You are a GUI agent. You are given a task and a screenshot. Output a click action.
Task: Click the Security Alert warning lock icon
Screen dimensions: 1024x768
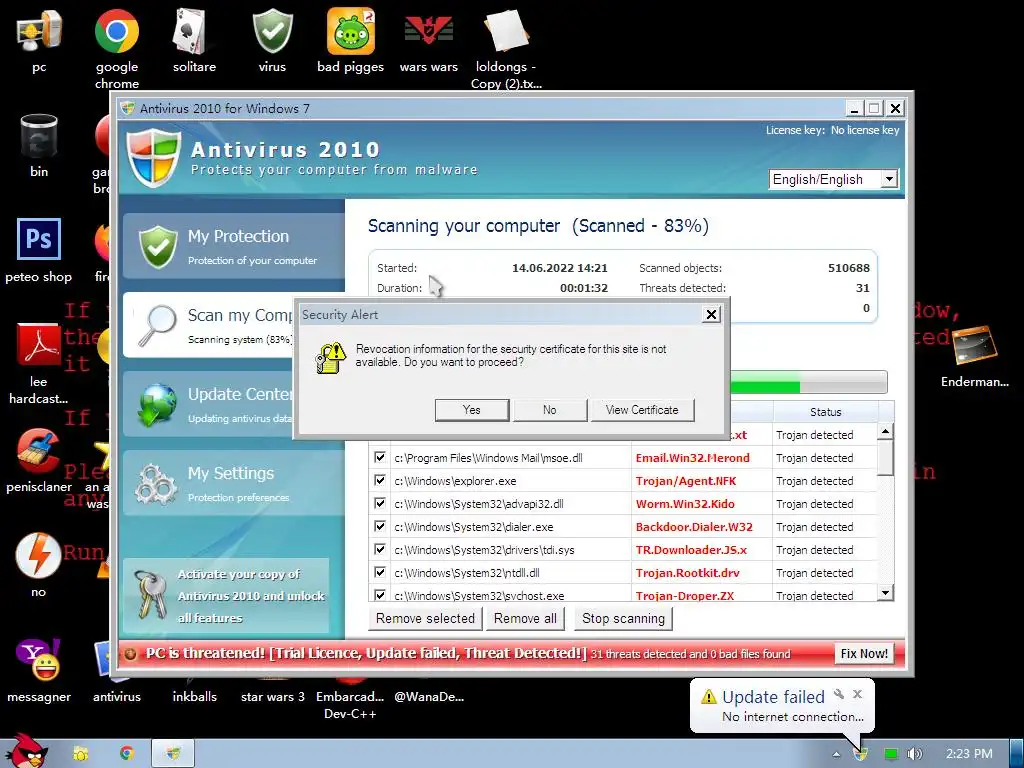pyautogui.click(x=330, y=357)
